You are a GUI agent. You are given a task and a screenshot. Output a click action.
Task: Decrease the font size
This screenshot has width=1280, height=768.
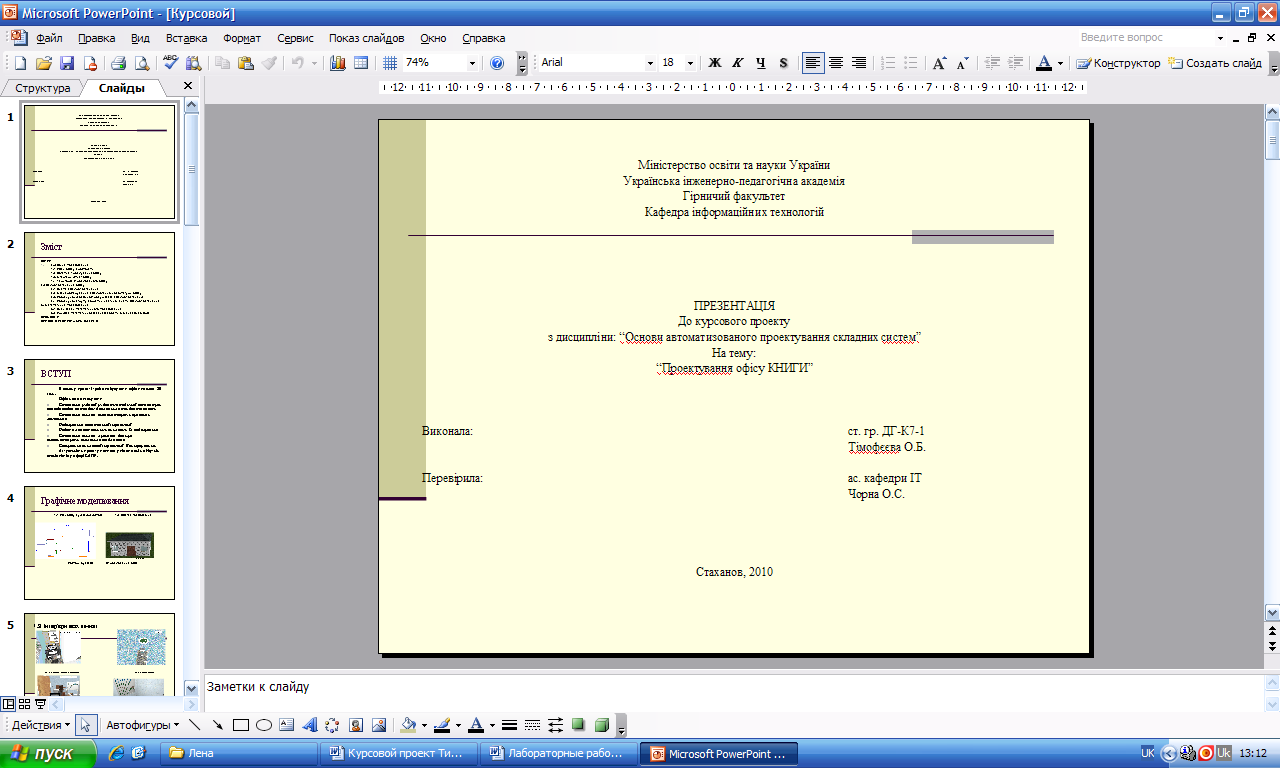point(962,63)
